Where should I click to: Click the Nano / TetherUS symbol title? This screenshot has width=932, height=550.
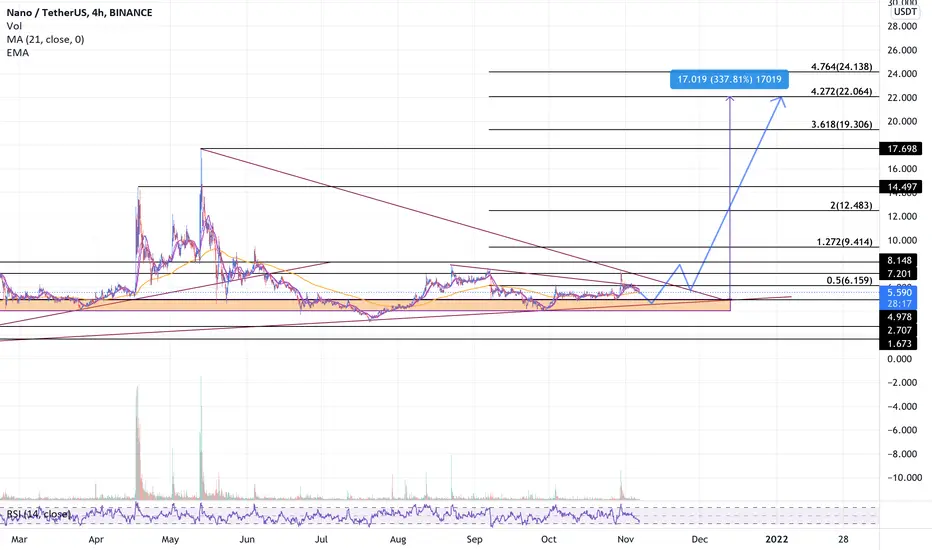coord(79,12)
